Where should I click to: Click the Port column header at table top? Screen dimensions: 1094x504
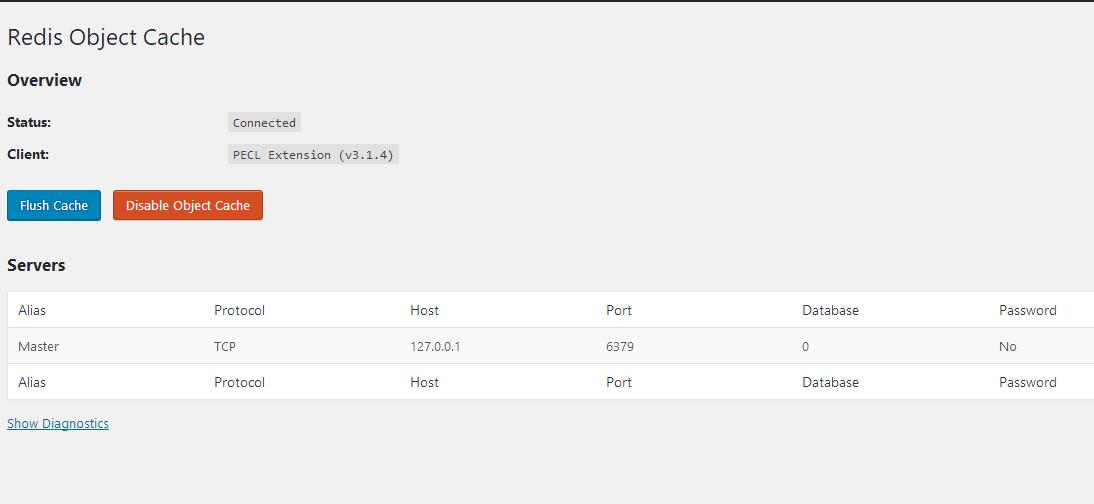click(x=619, y=310)
